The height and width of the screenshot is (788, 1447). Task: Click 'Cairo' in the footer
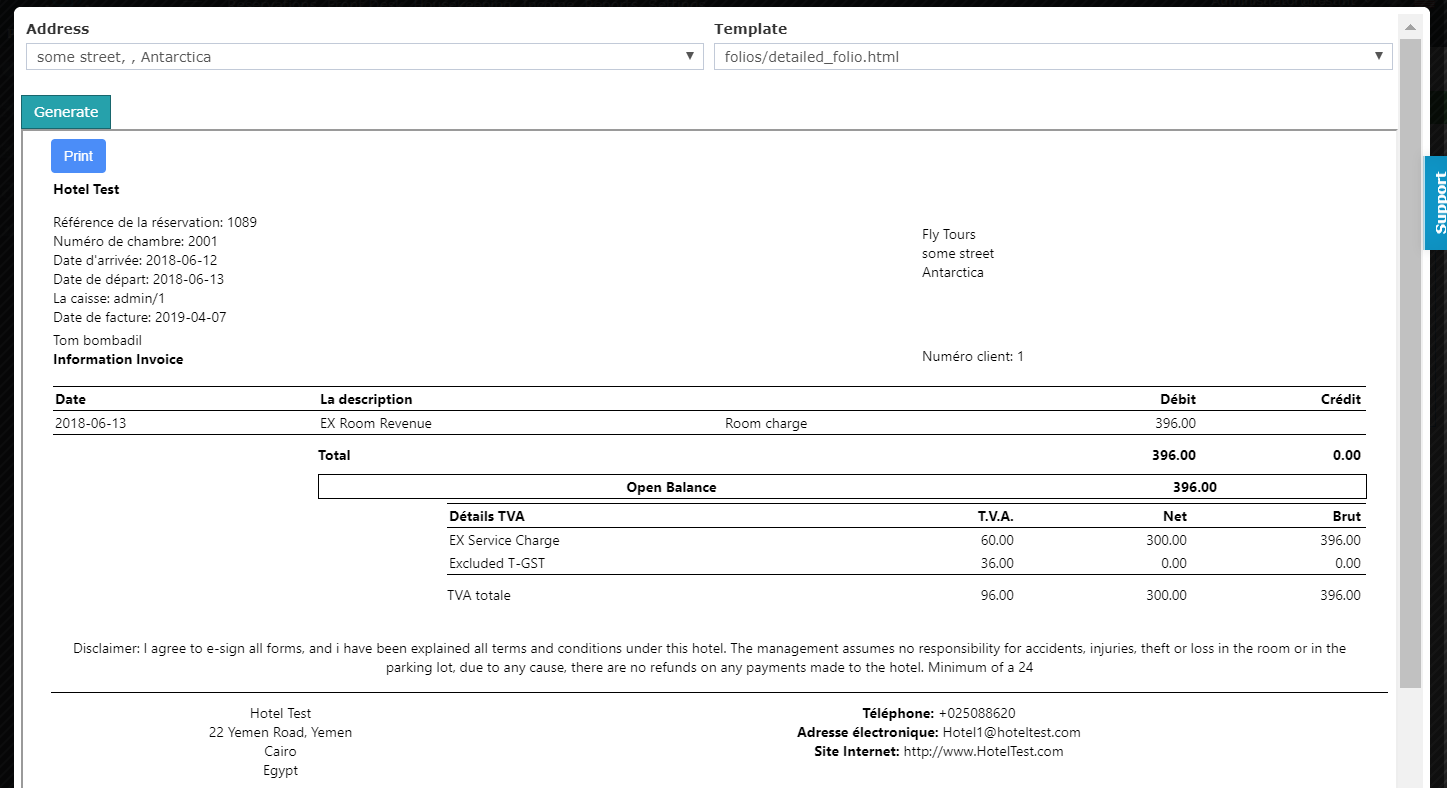coord(280,751)
